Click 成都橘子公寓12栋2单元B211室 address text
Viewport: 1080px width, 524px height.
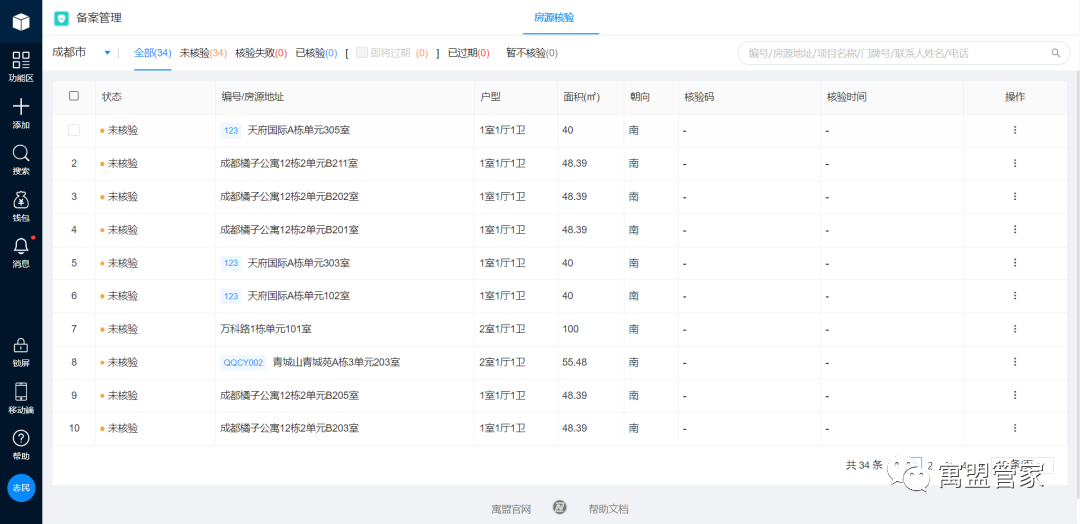click(x=289, y=163)
